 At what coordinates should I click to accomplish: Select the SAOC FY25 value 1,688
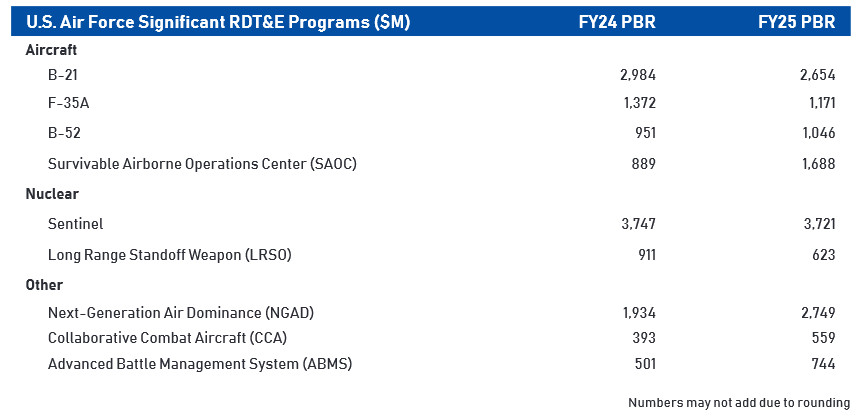pos(816,164)
